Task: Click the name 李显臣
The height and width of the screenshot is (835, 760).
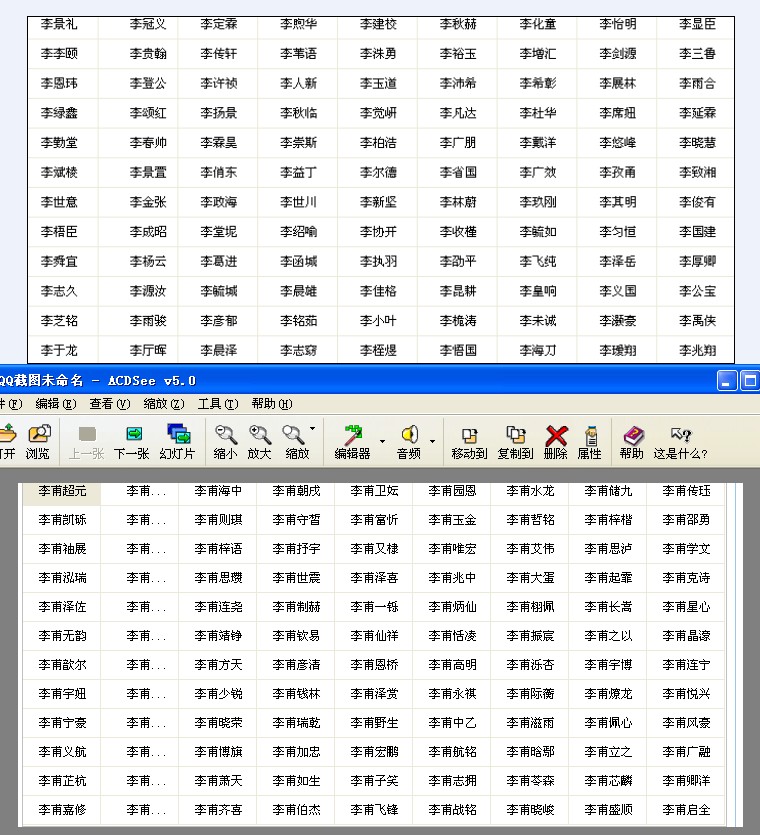Action: (697, 24)
